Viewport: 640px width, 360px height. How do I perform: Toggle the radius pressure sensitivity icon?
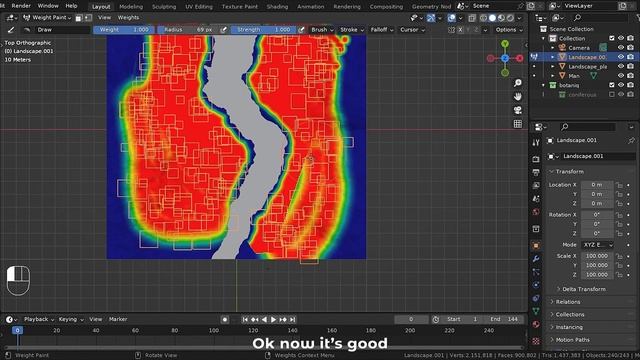point(223,30)
